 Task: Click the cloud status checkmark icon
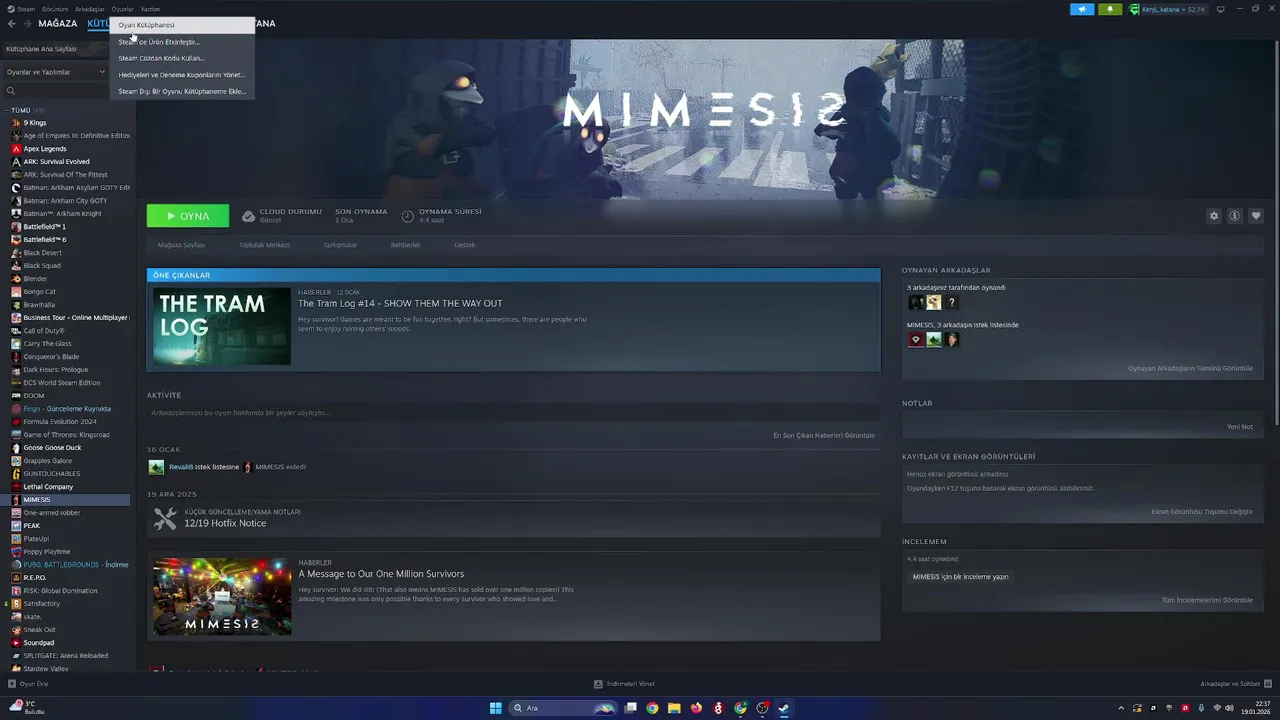click(248, 216)
